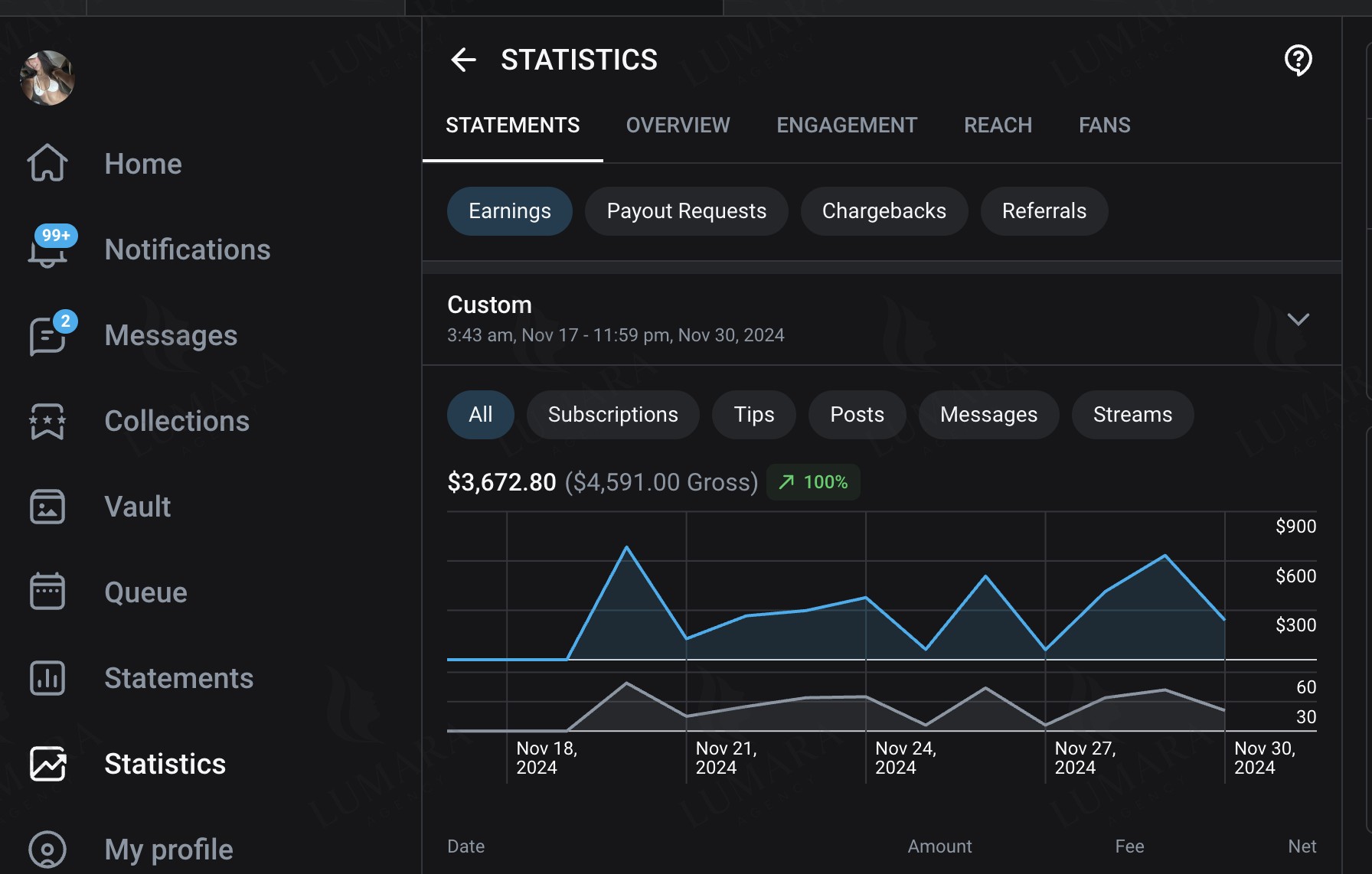1372x874 pixels.
Task: Open the Custom period selector
Action: click(882, 319)
